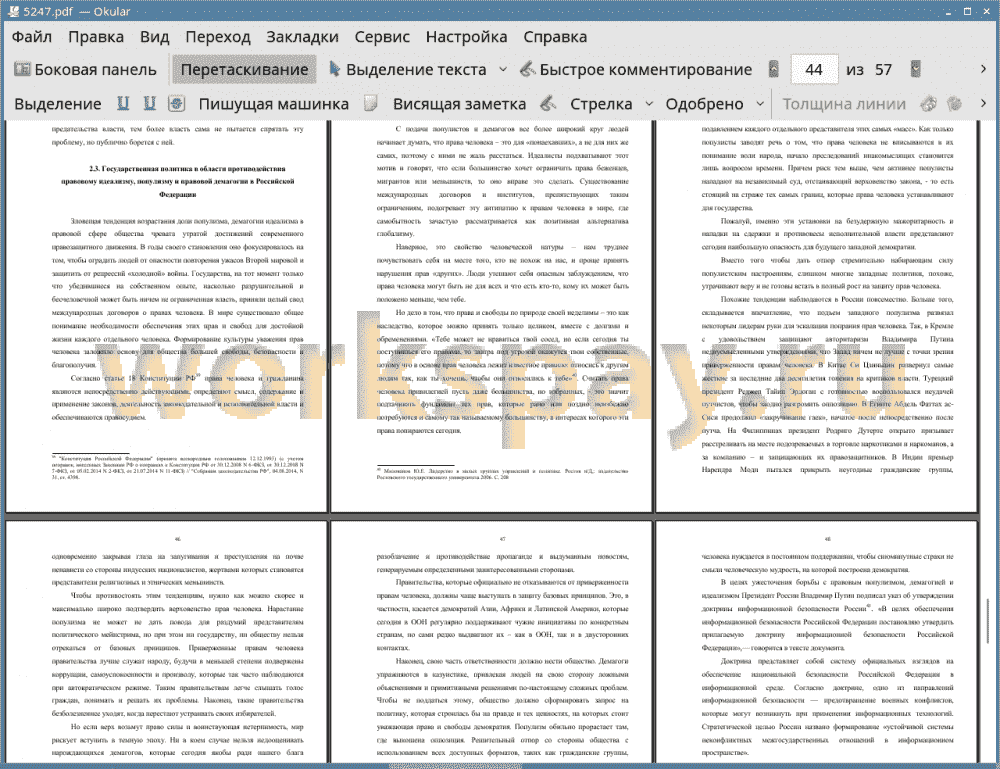The width and height of the screenshot is (1000, 769).
Task: Click the color icon after Толщина линии
Action: (929, 103)
